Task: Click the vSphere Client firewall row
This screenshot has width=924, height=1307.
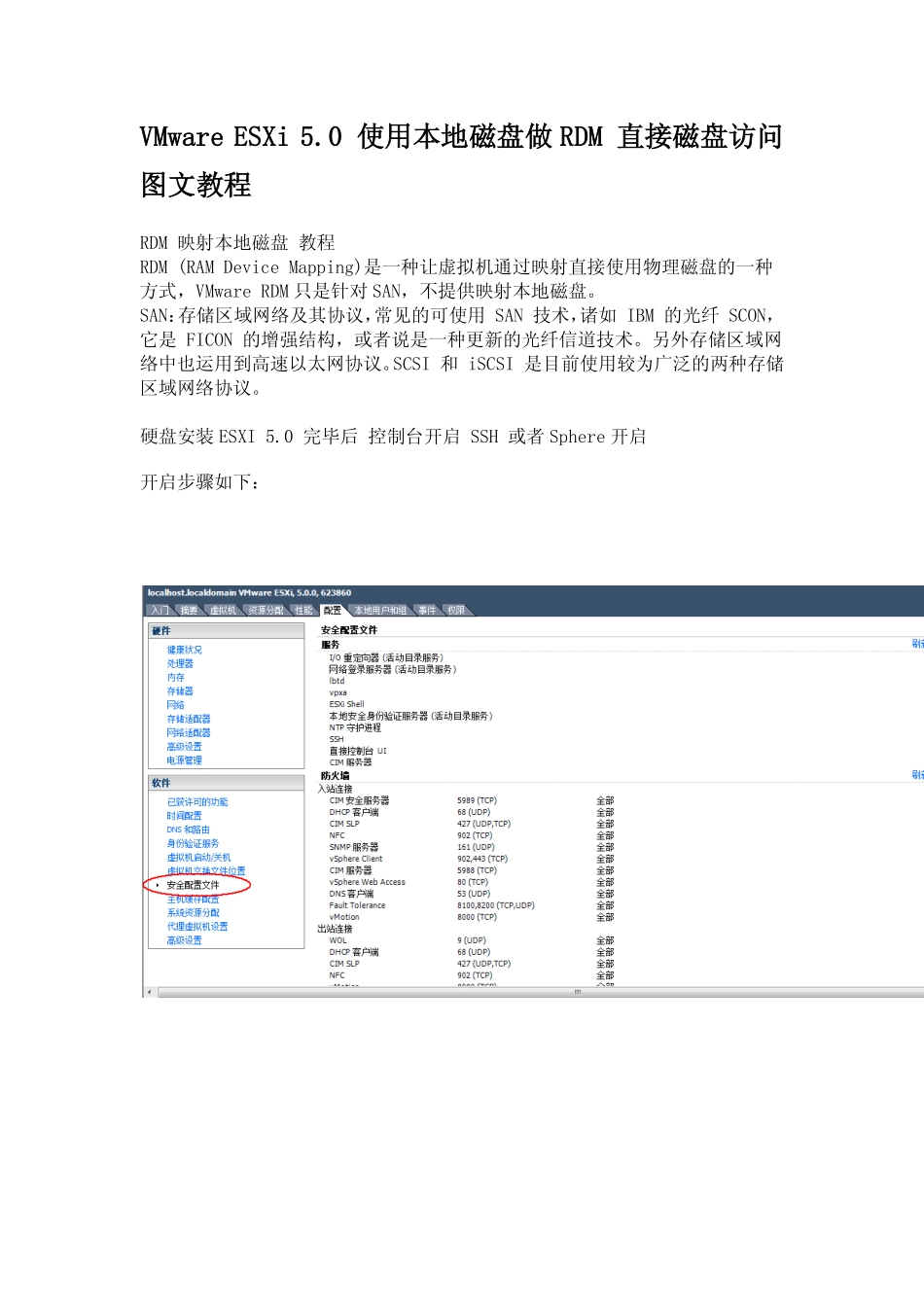Action: (x=472, y=859)
